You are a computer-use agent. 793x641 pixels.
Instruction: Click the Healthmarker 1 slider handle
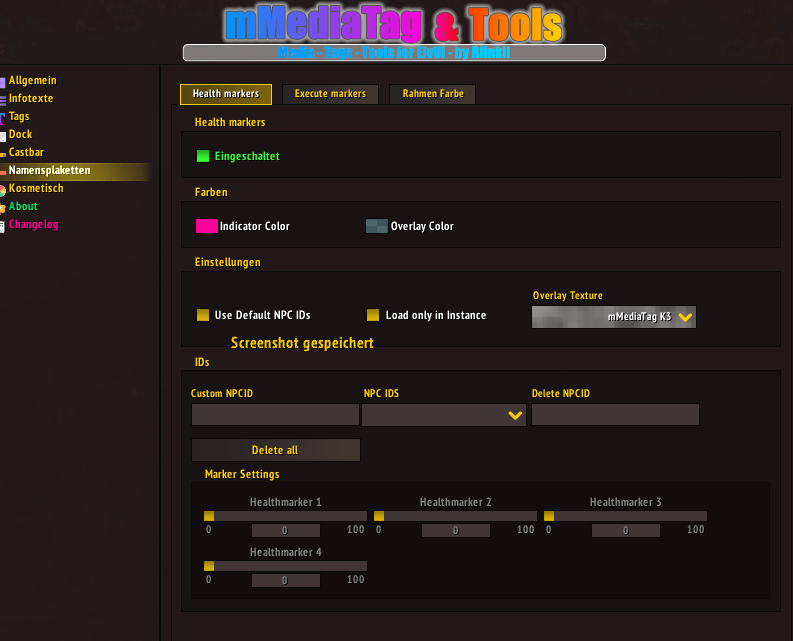[209, 516]
